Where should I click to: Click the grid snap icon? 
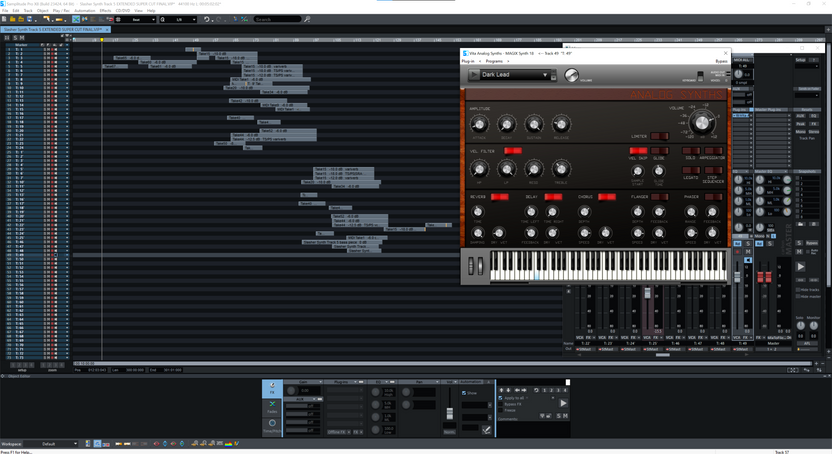[118, 19]
